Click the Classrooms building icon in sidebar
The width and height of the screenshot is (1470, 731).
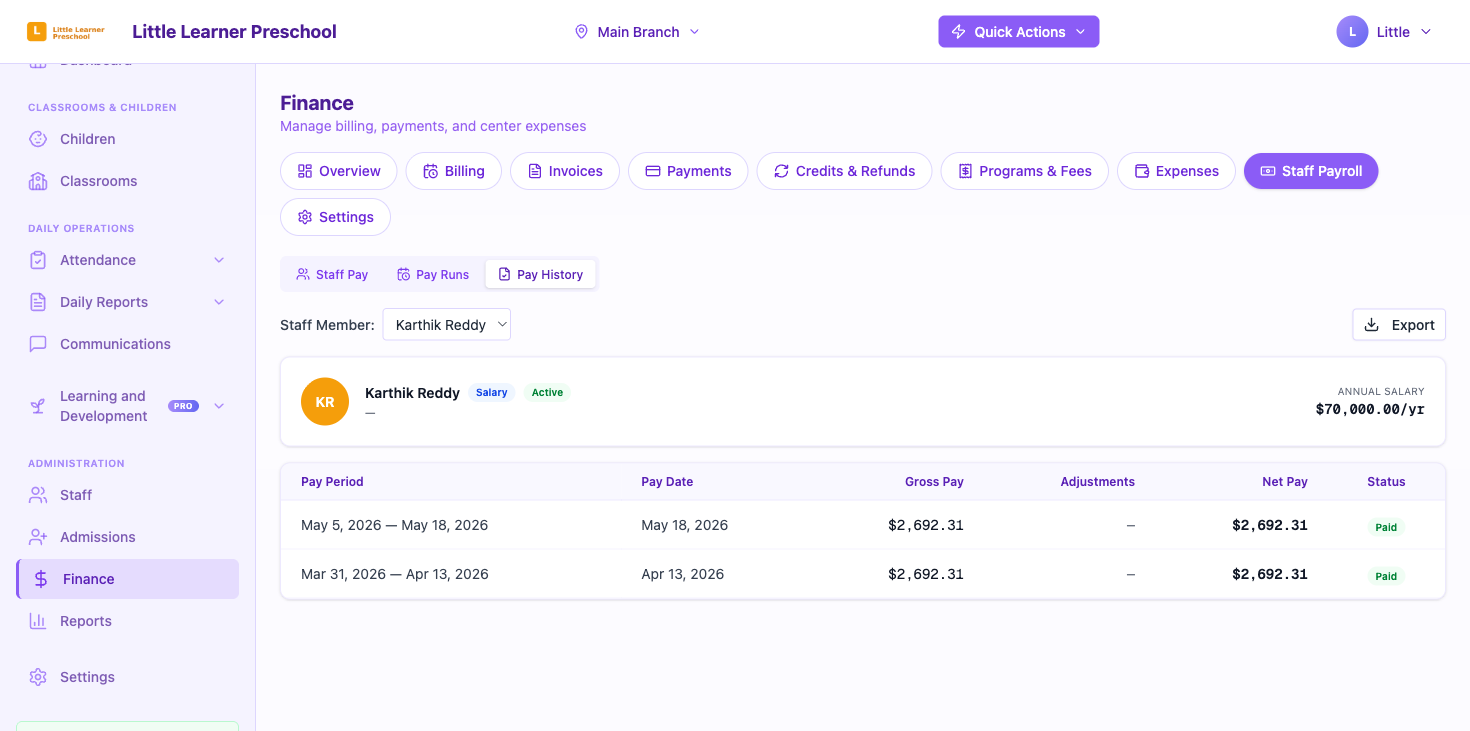click(38, 181)
